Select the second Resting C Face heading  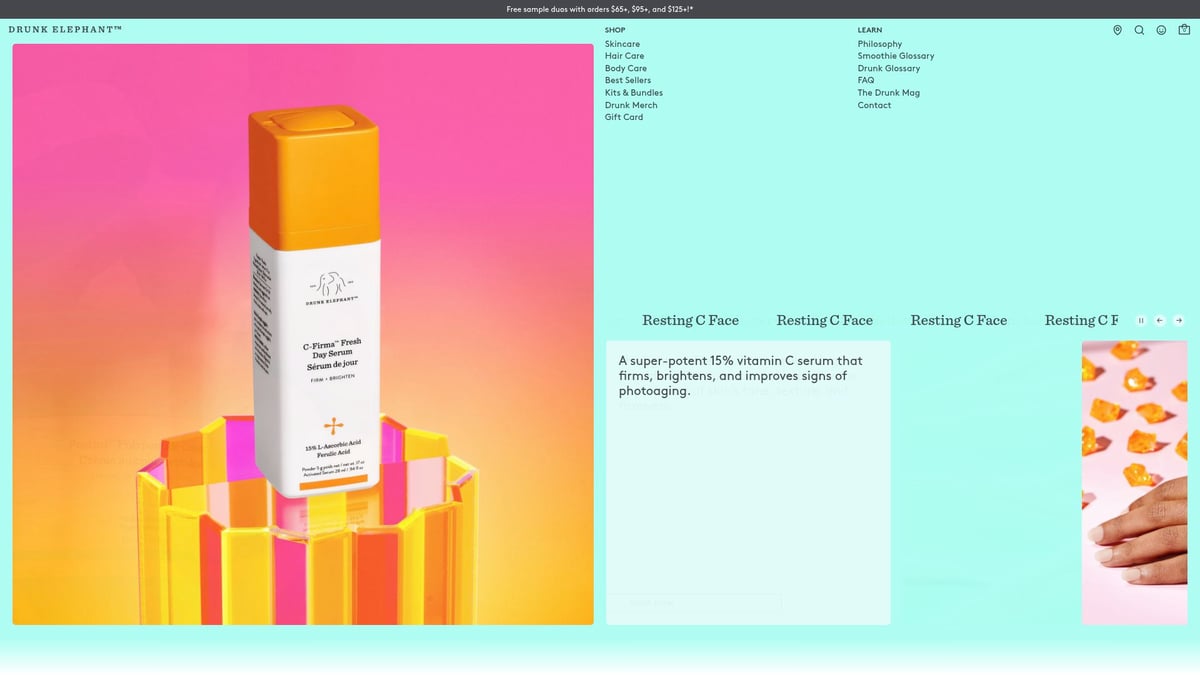point(824,320)
